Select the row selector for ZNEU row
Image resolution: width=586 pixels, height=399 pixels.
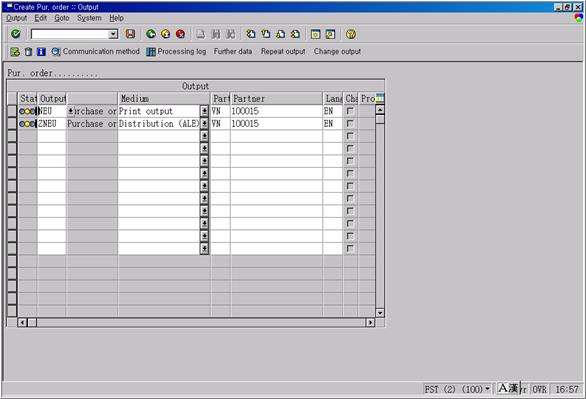[x=12, y=124]
